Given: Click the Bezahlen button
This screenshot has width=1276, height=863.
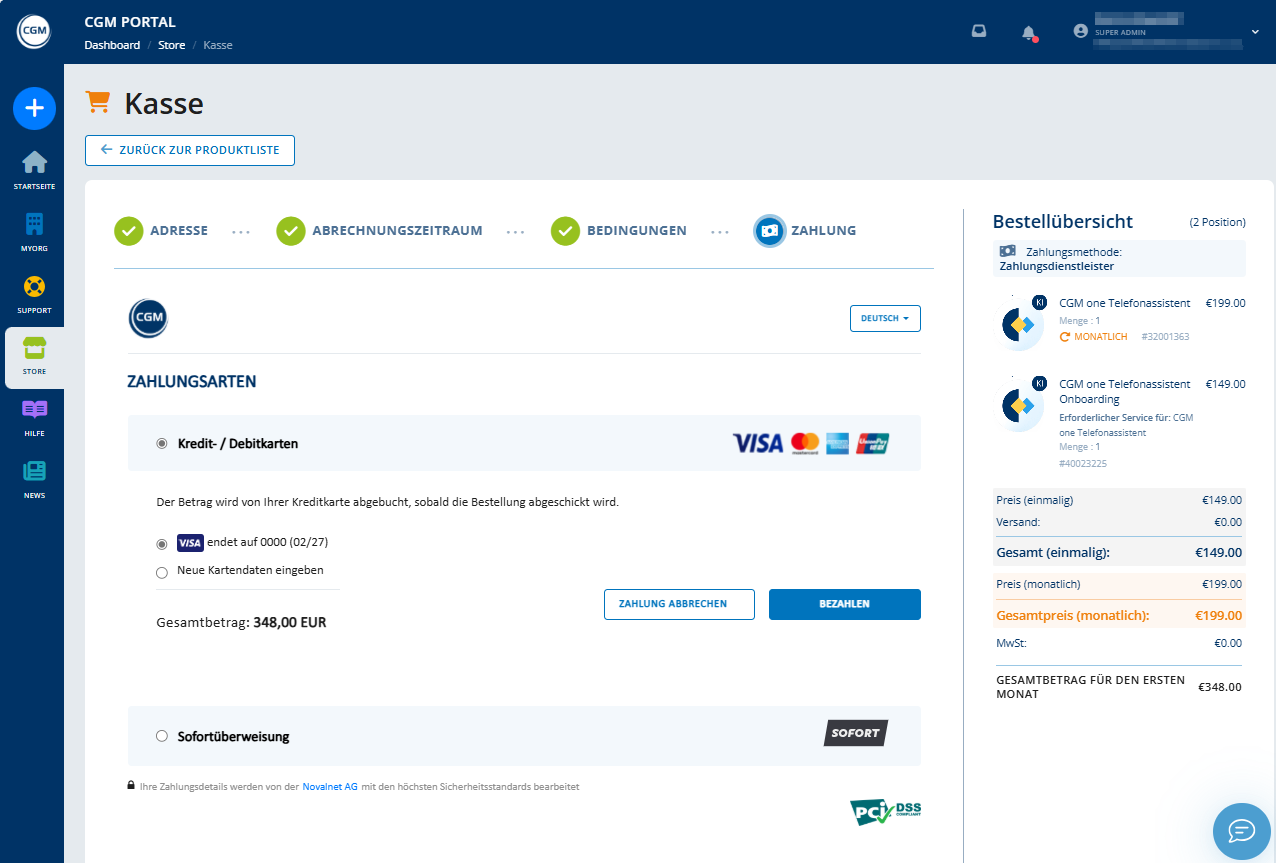Looking at the screenshot, I should coord(844,604).
